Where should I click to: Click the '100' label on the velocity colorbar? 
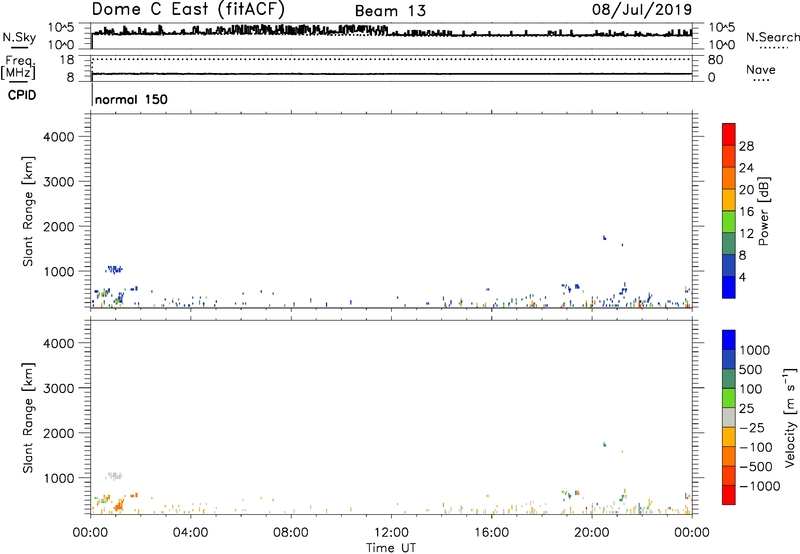click(x=751, y=389)
